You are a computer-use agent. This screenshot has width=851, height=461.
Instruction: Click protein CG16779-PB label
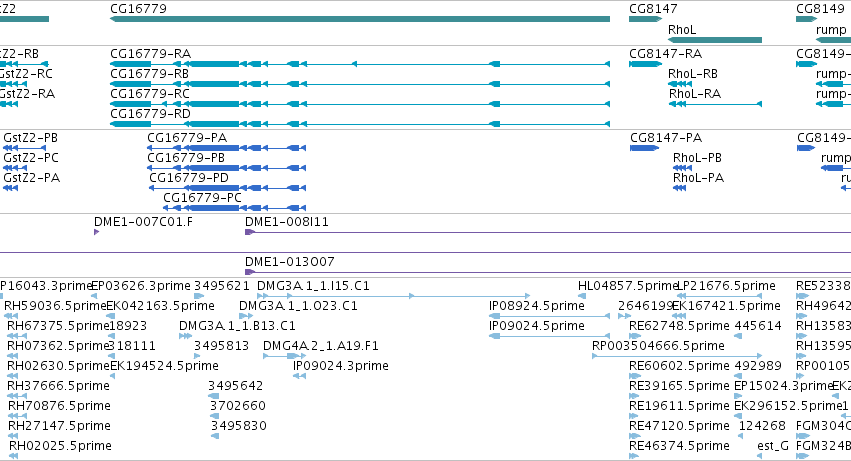tap(186, 158)
